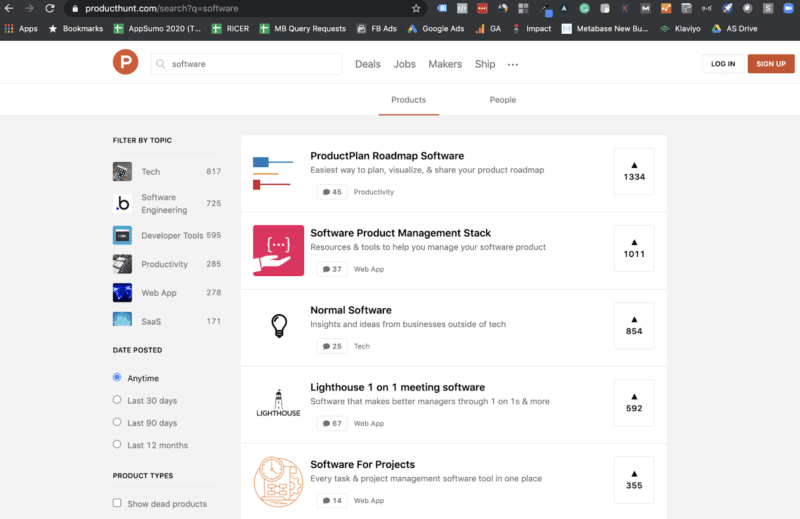
Task: Open the Jobs menu item
Action: [405, 64]
